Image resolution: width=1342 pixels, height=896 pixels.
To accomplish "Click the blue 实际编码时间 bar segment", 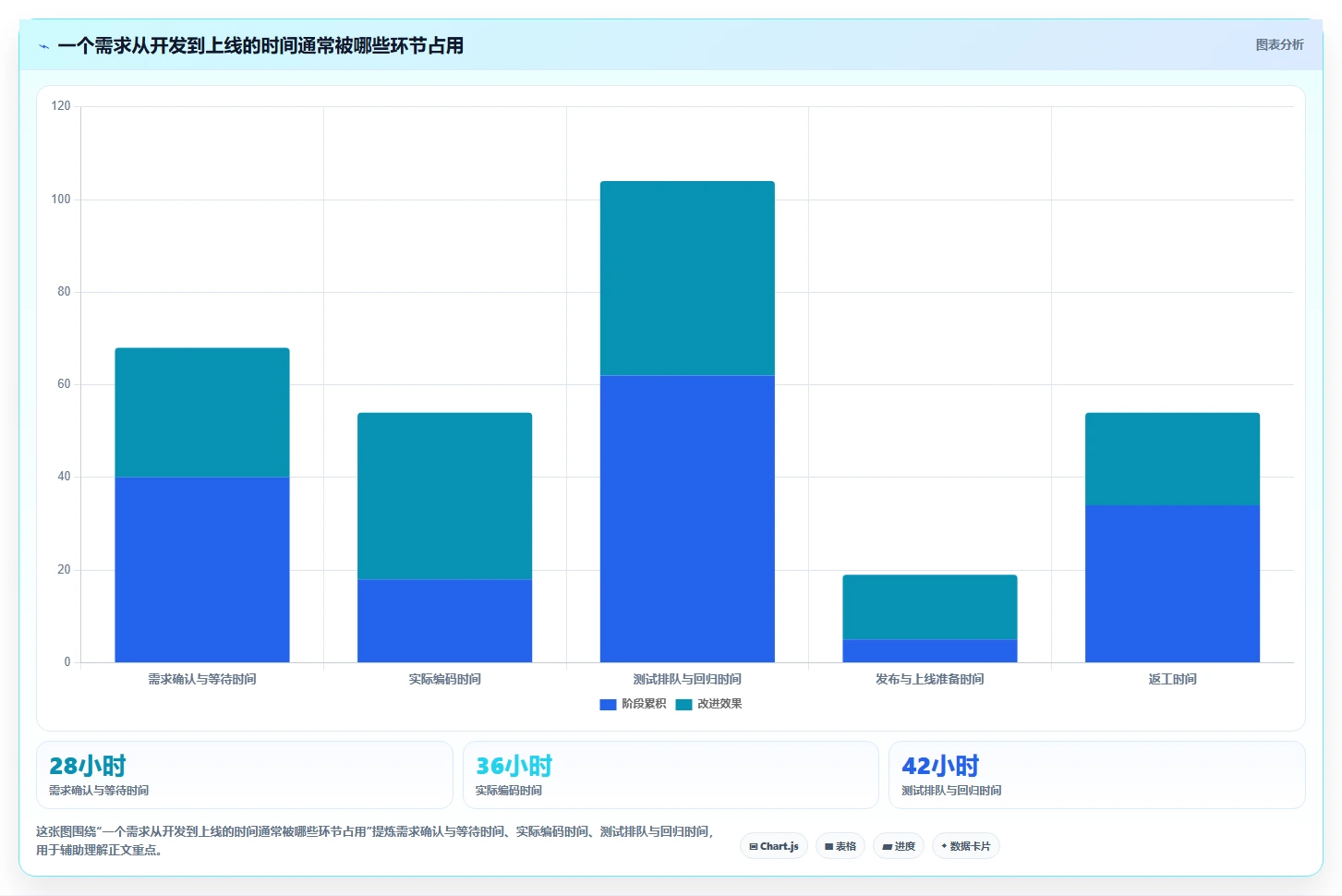I will 444,621.
